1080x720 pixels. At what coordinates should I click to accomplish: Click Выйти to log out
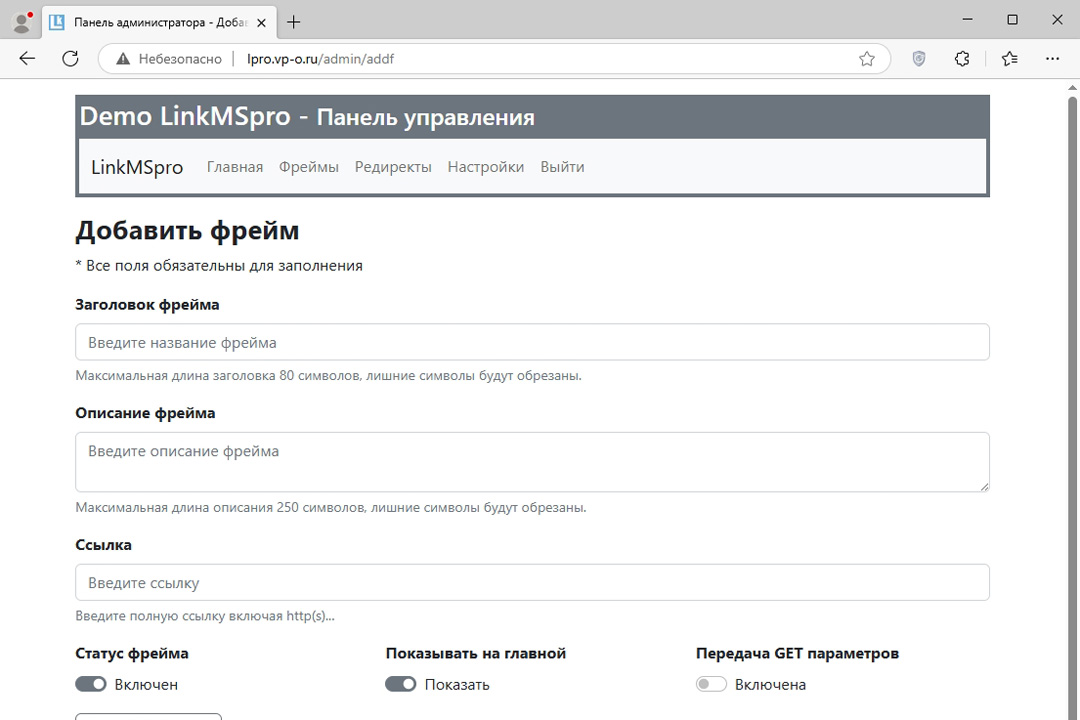click(562, 167)
